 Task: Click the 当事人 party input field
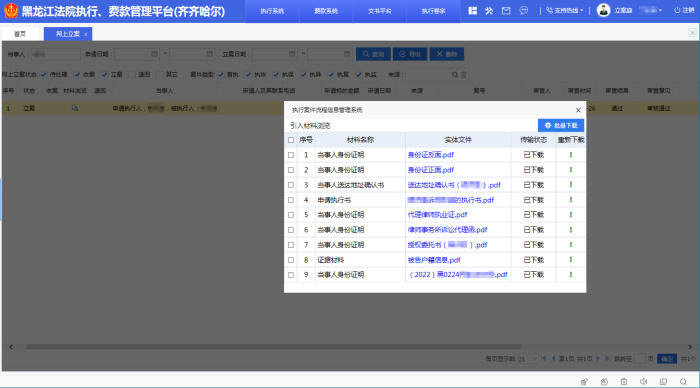(55, 54)
